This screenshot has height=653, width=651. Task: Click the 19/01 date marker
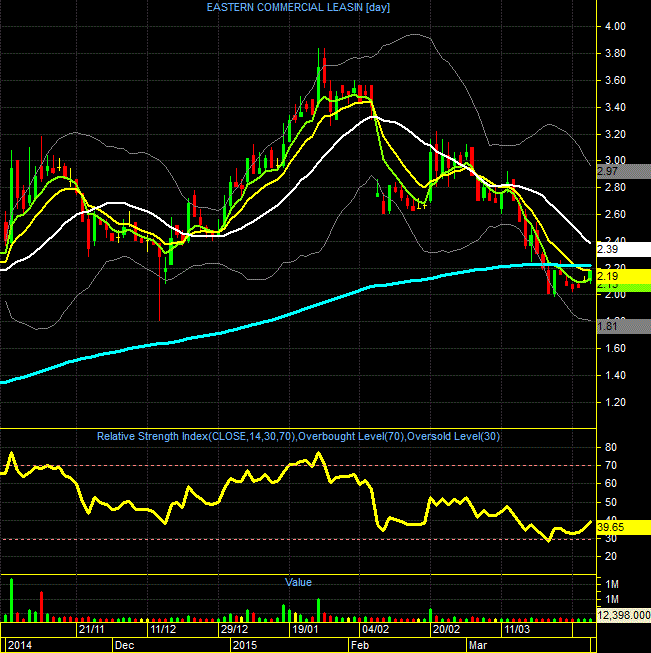coord(305,629)
